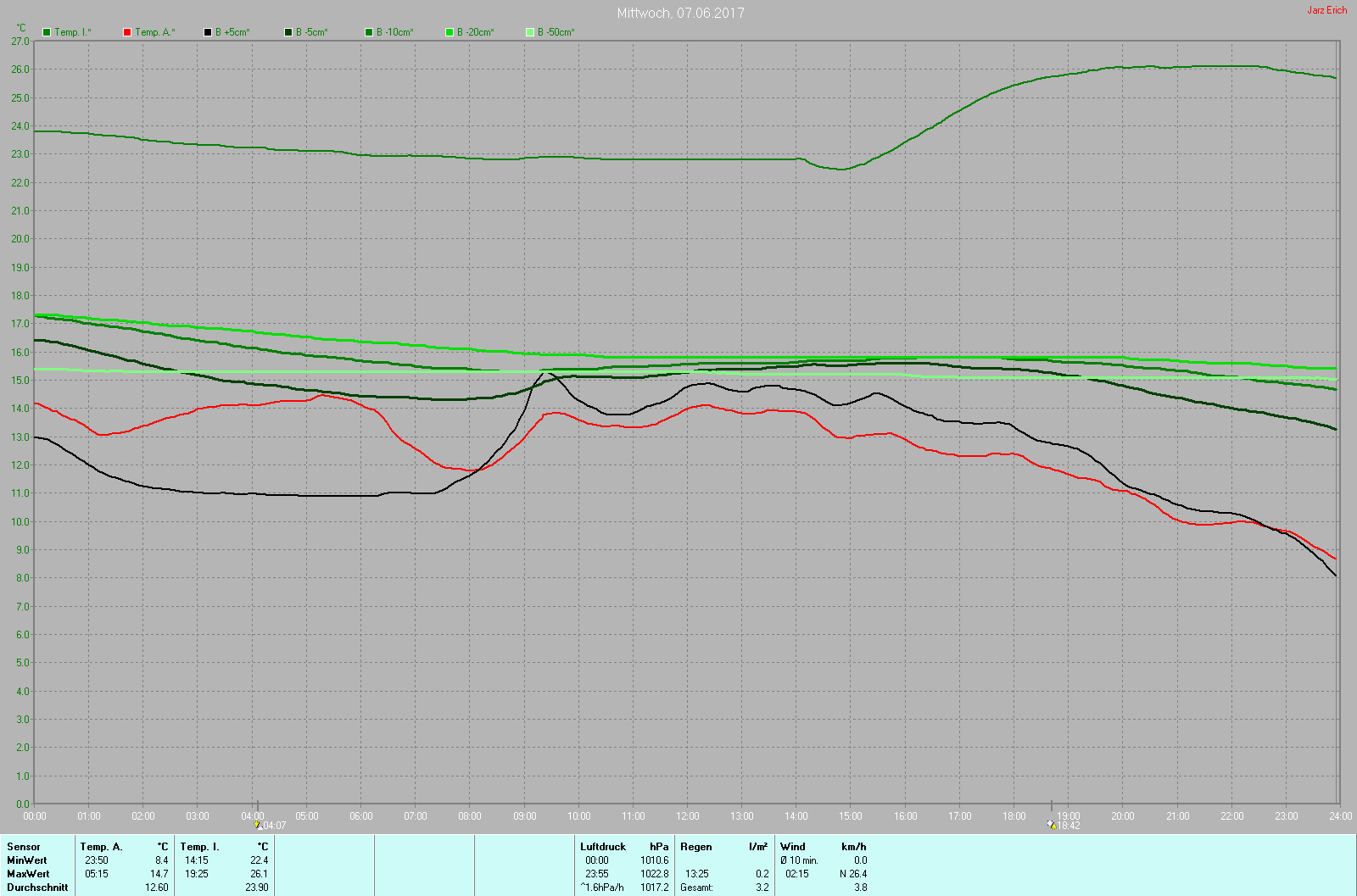
Task: Click the 12:00 time axis label
Action: 688,816
